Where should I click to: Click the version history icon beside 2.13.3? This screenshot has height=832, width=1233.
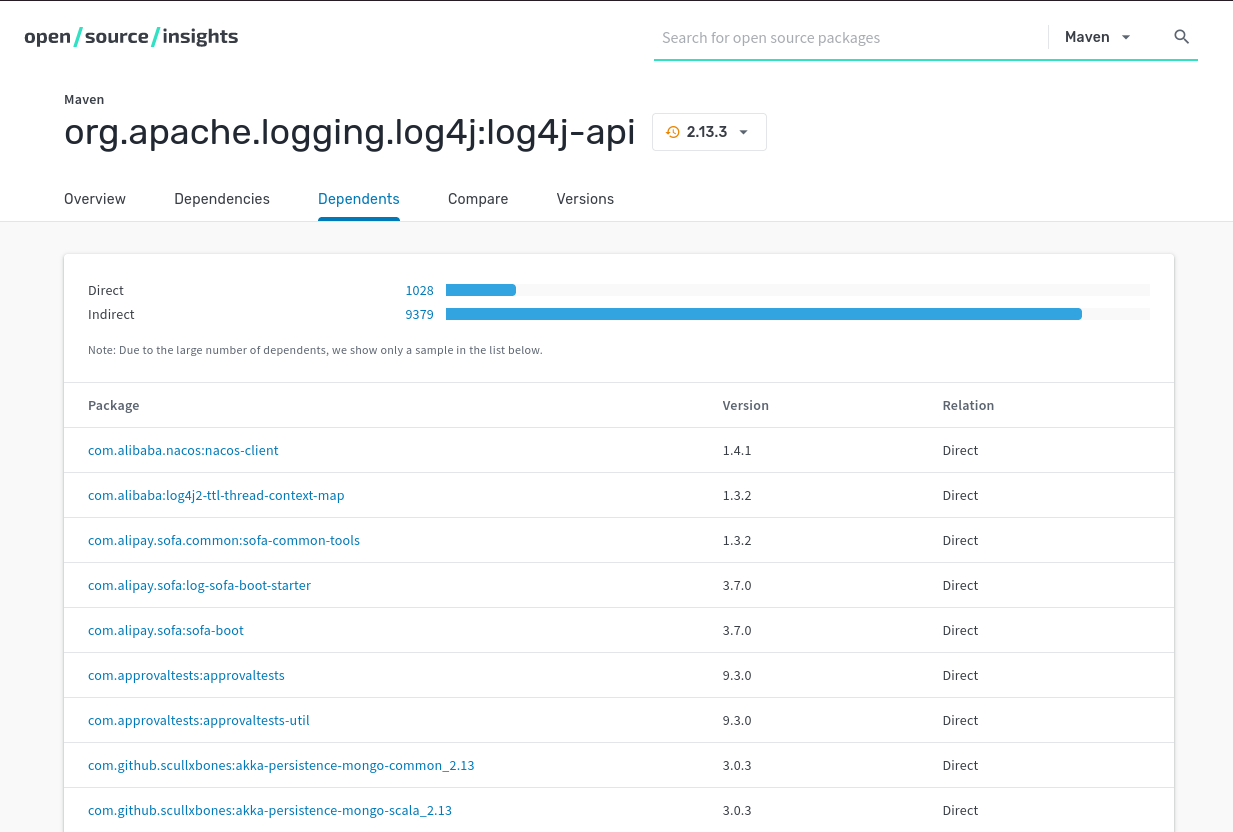point(673,132)
